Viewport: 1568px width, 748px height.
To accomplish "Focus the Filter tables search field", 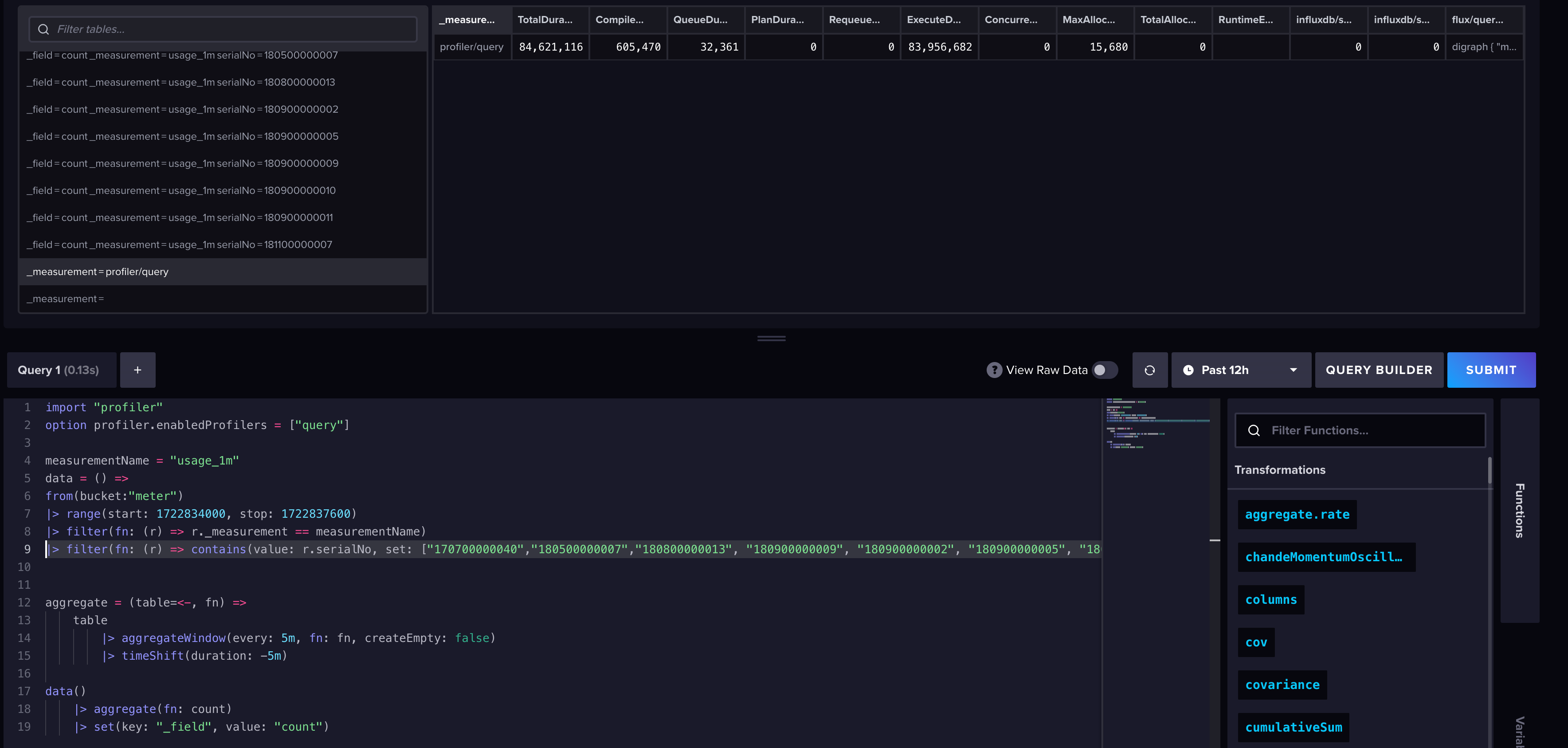I will (223, 29).
